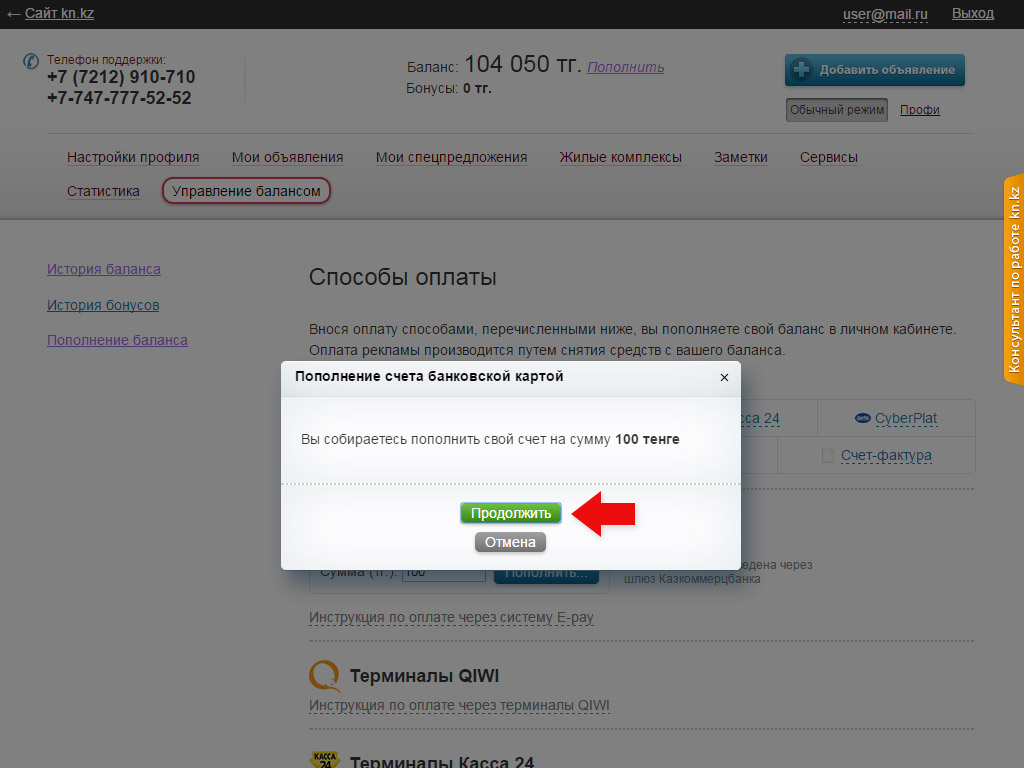Close the bank card top-up dialog

pyautogui.click(x=724, y=377)
